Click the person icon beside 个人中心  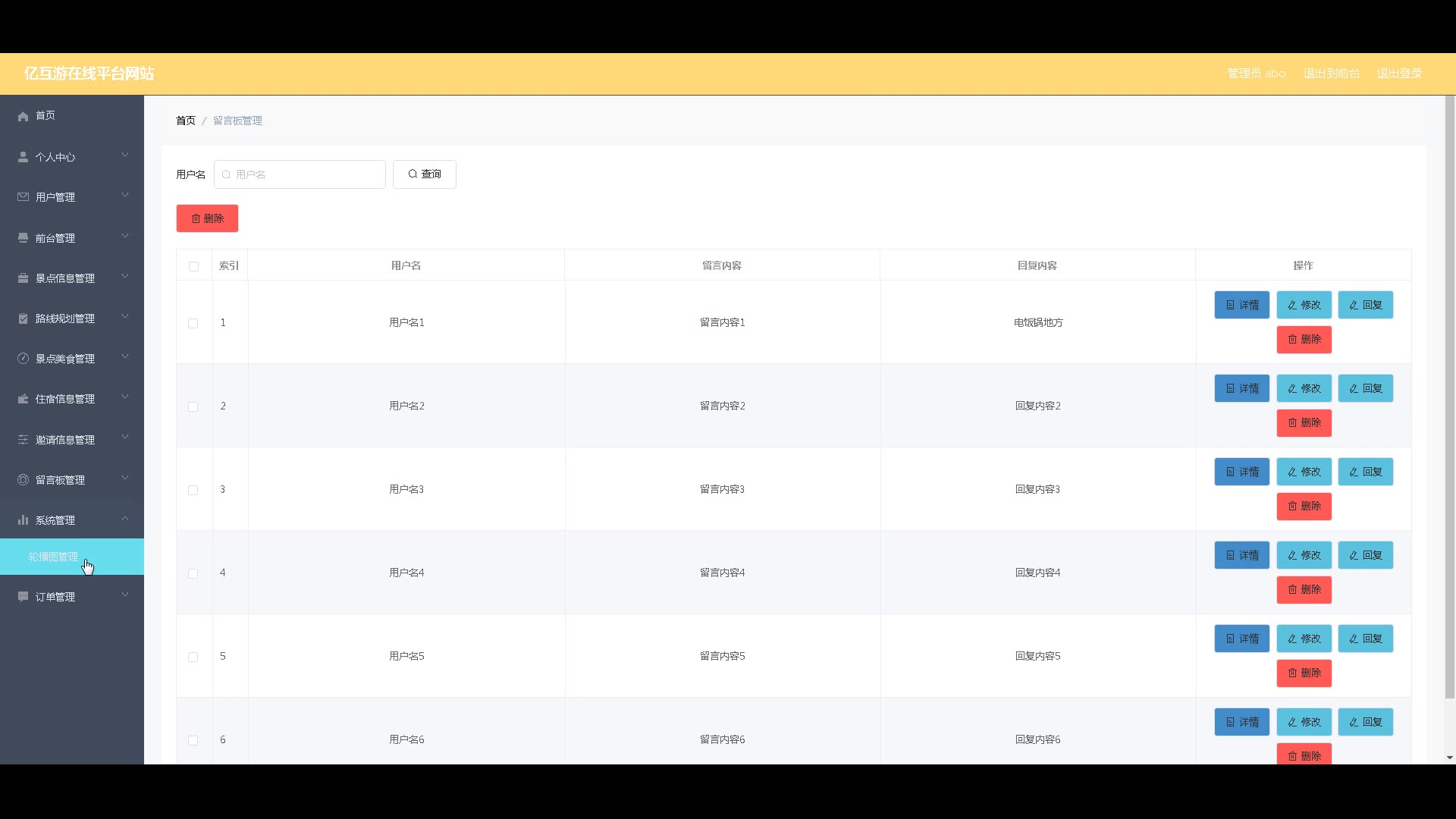(23, 157)
